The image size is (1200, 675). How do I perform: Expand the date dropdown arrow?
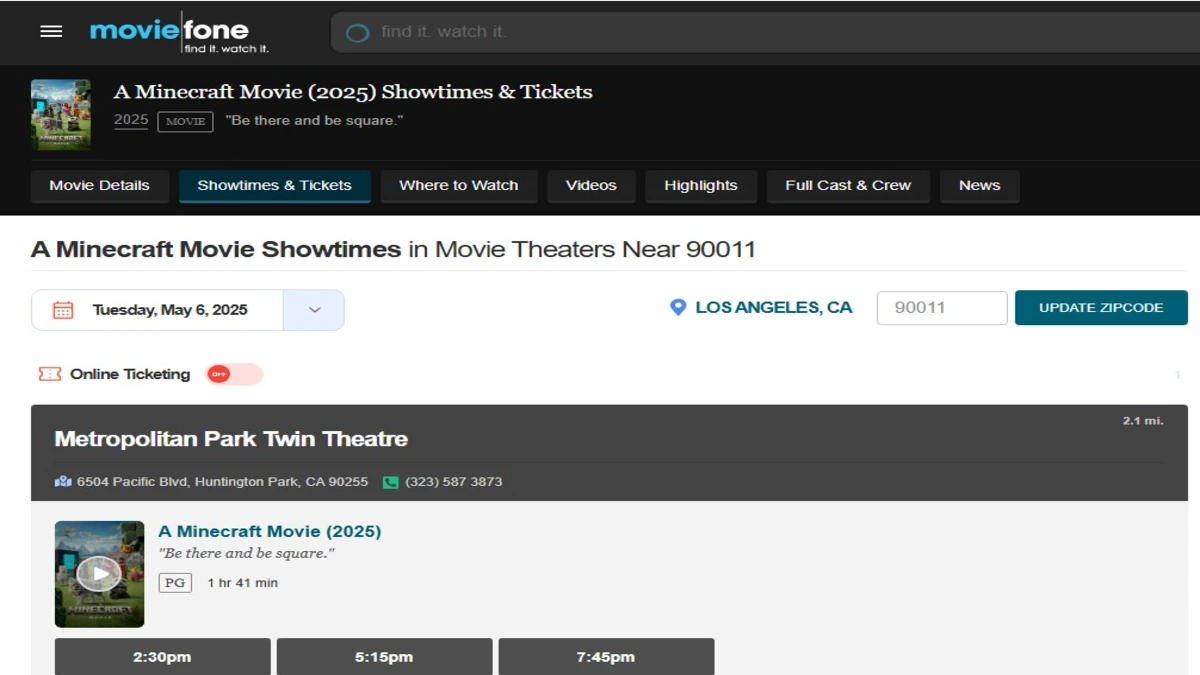314,310
